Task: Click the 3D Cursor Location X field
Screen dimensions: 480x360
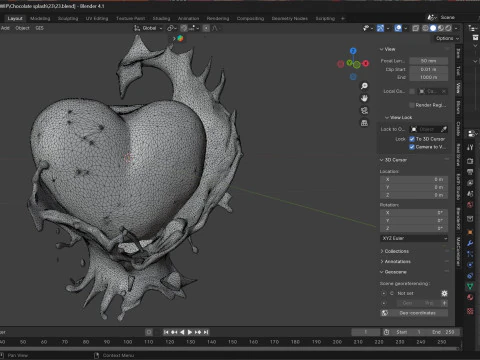Action: click(414, 179)
